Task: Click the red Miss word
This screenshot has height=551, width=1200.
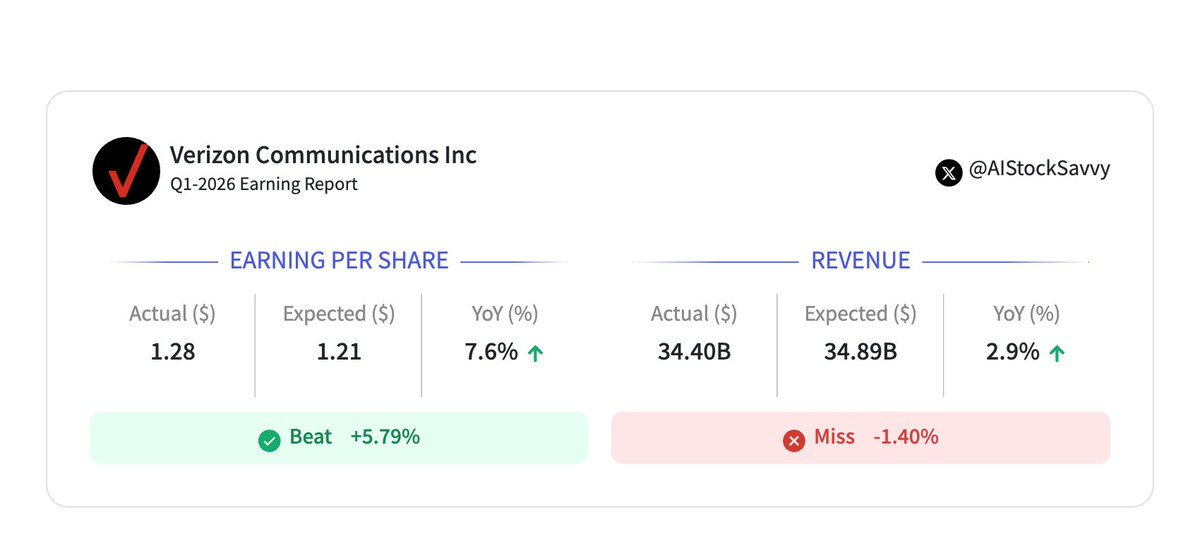Action: 834,437
